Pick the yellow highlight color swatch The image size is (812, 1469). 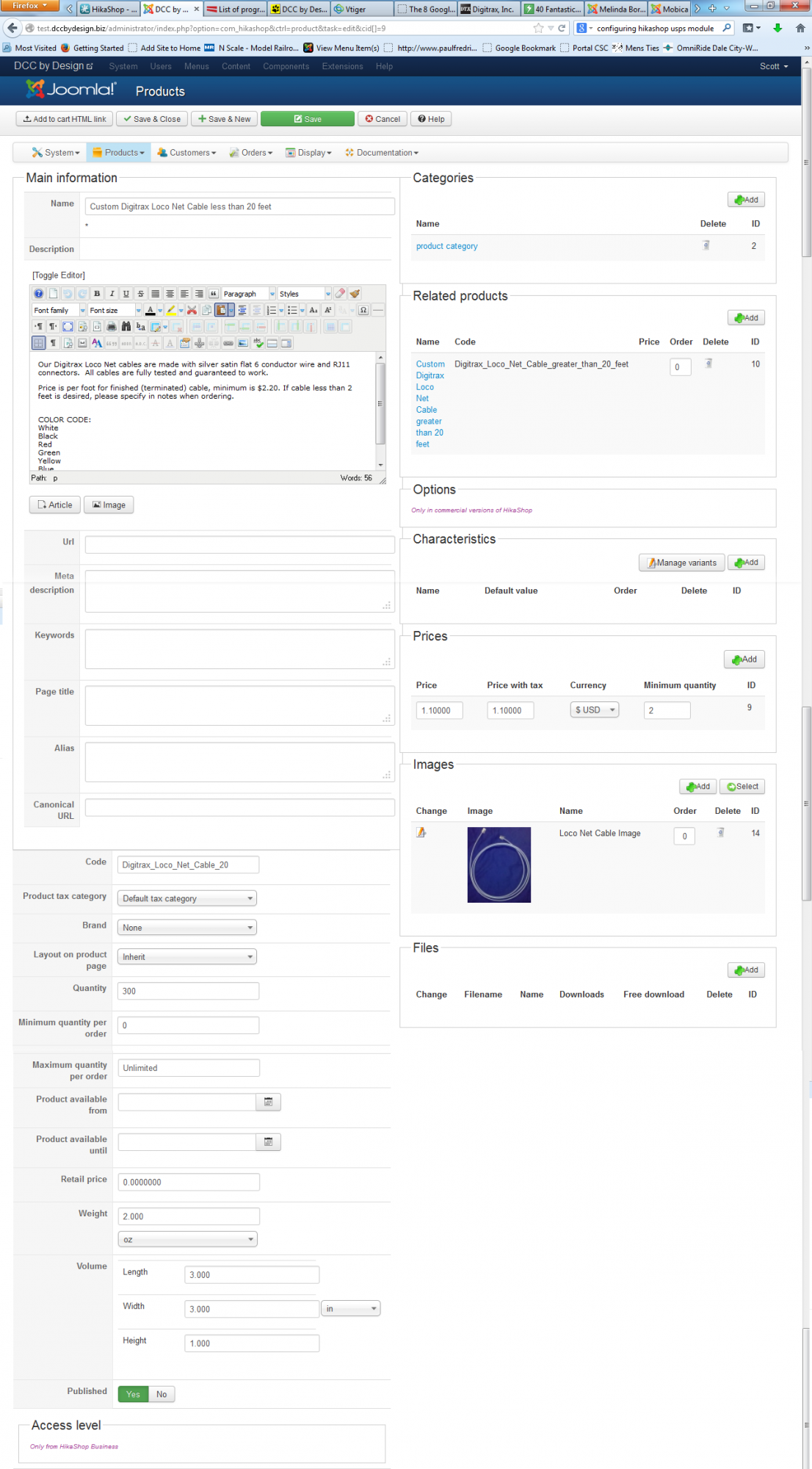[x=170, y=310]
